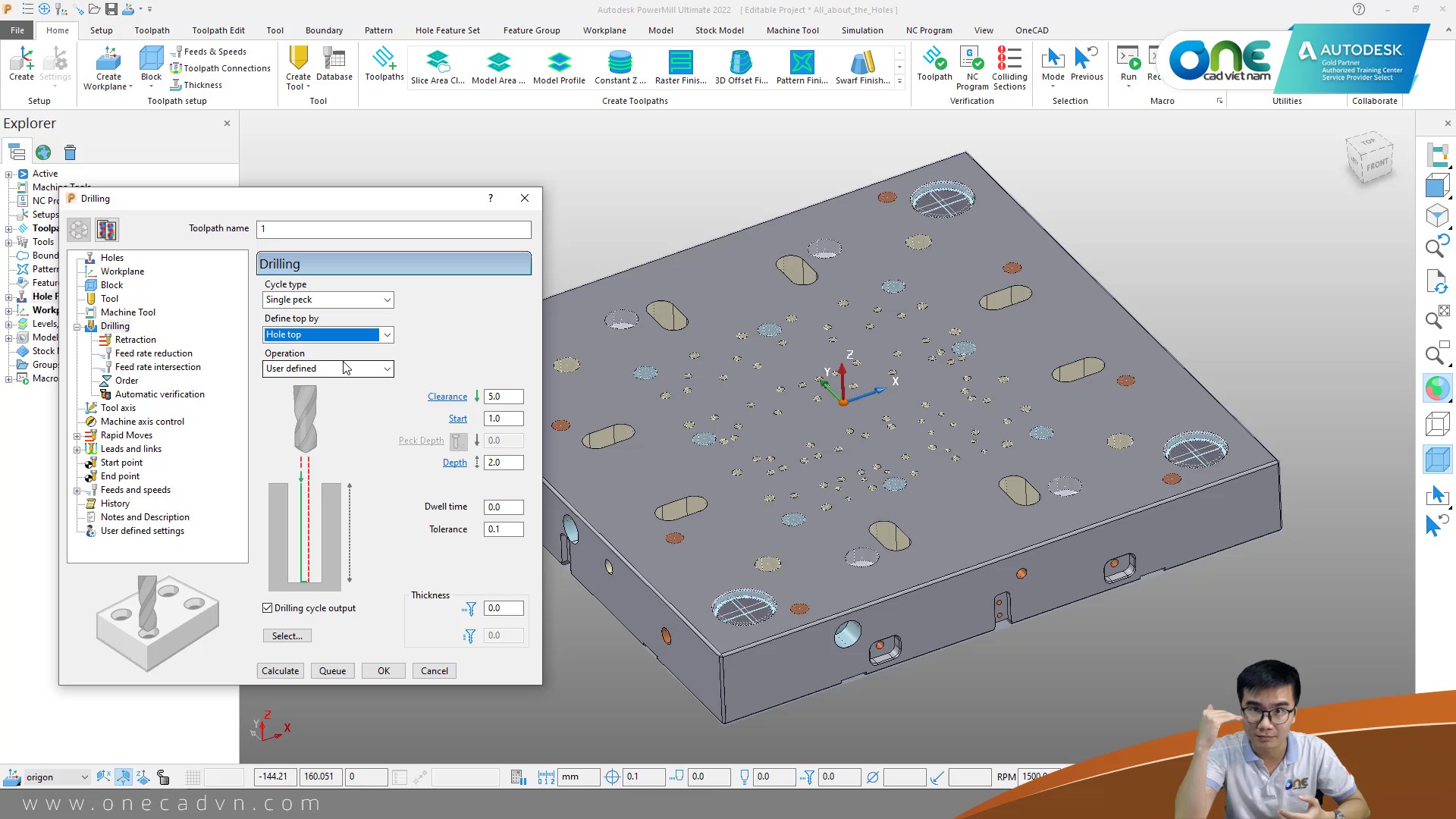
Task: Click the Block icon in ribbon
Action: (151, 64)
